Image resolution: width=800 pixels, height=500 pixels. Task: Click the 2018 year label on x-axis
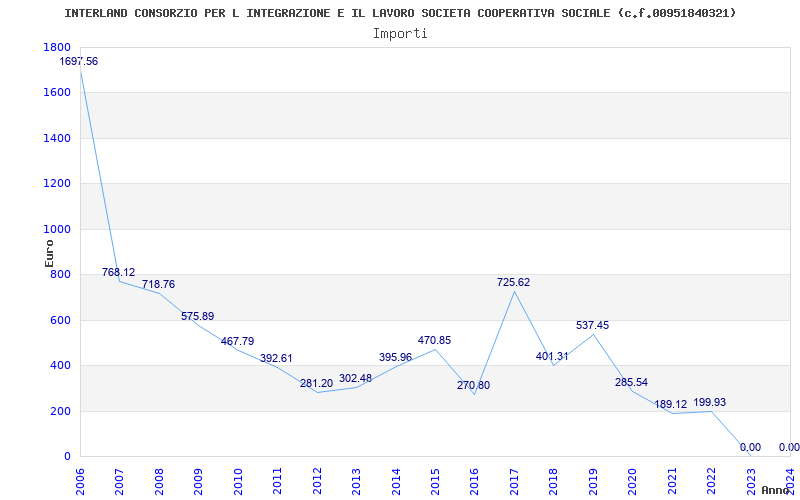(554, 481)
